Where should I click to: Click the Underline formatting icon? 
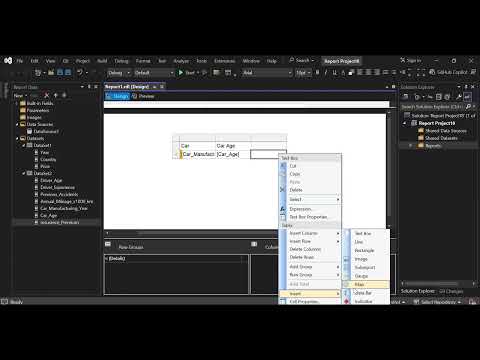coord(334,72)
